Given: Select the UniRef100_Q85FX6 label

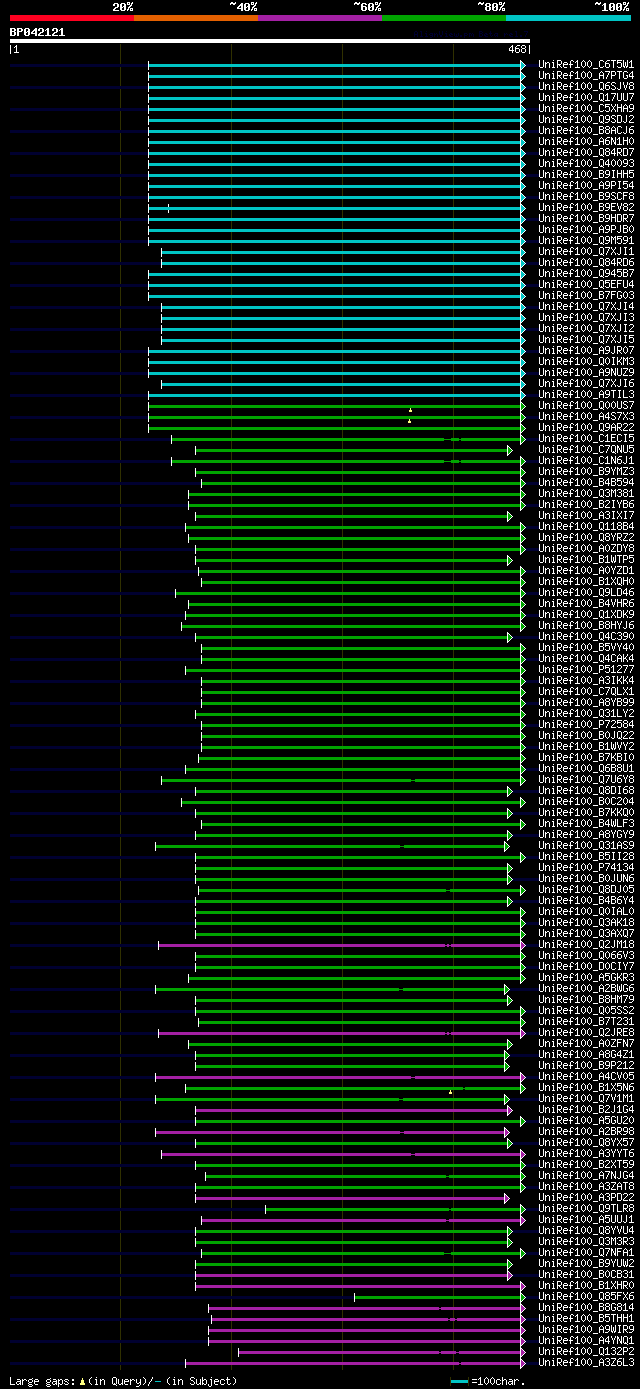Looking at the screenshot, I should 586,1296.
